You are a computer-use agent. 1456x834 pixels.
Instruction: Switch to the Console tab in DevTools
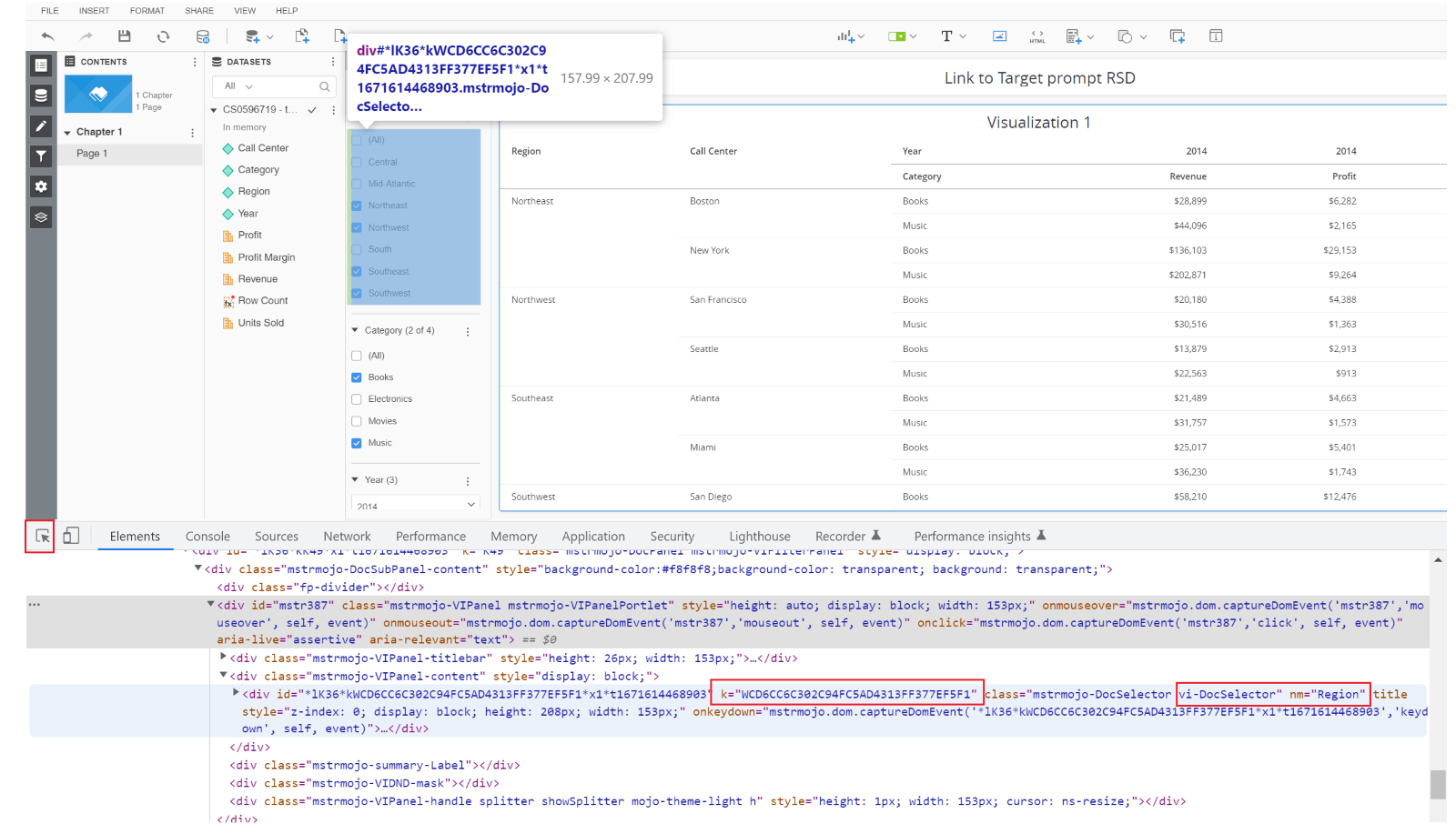pyautogui.click(x=207, y=537)
